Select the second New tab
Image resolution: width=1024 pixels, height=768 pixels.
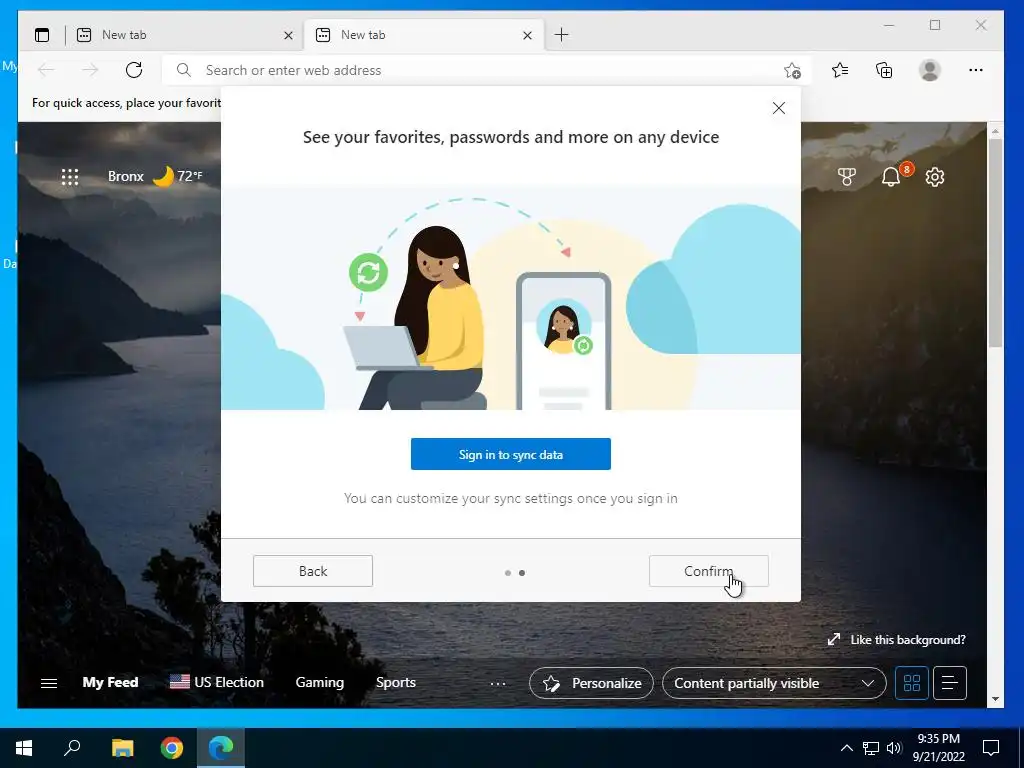424,35
